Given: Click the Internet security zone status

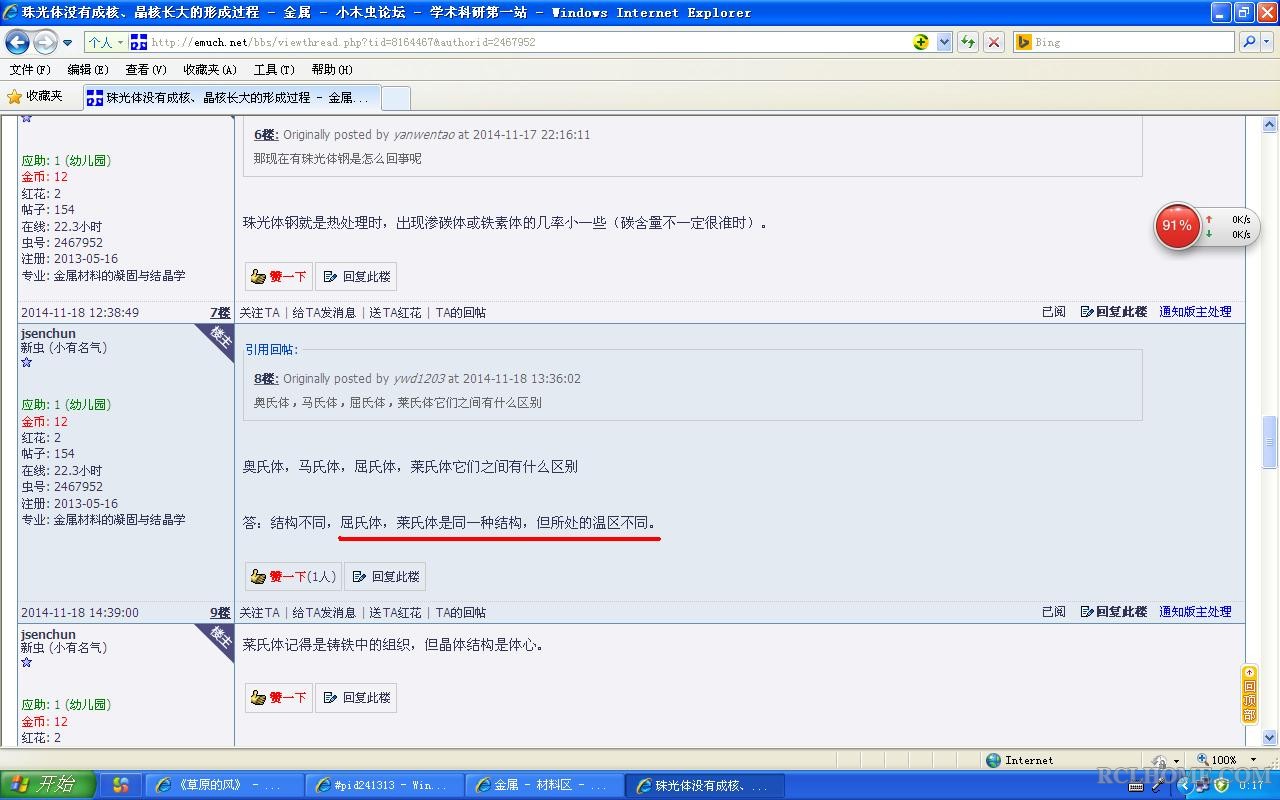Looking at the screenshot, I should tap(1019, 760).
